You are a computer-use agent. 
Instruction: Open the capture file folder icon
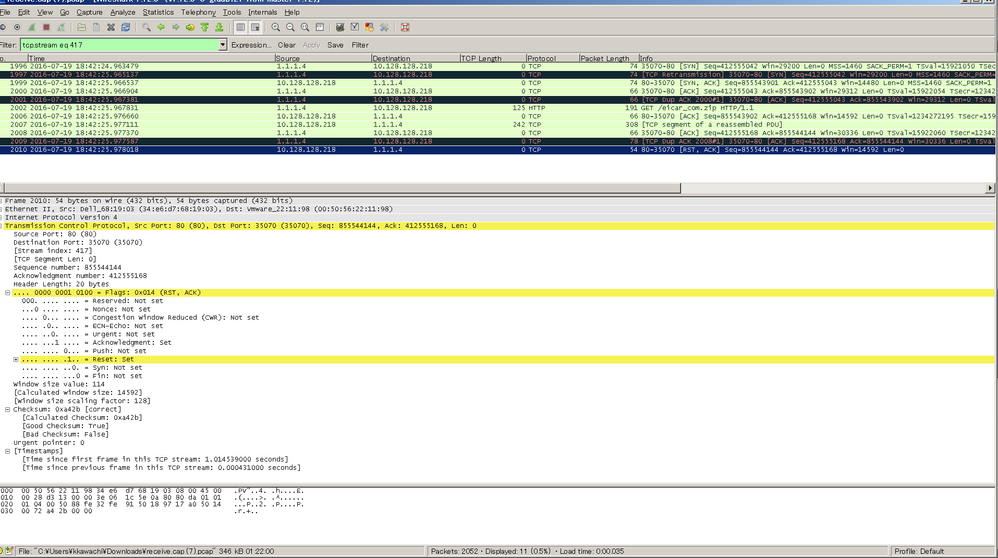(x=81, y=28)
